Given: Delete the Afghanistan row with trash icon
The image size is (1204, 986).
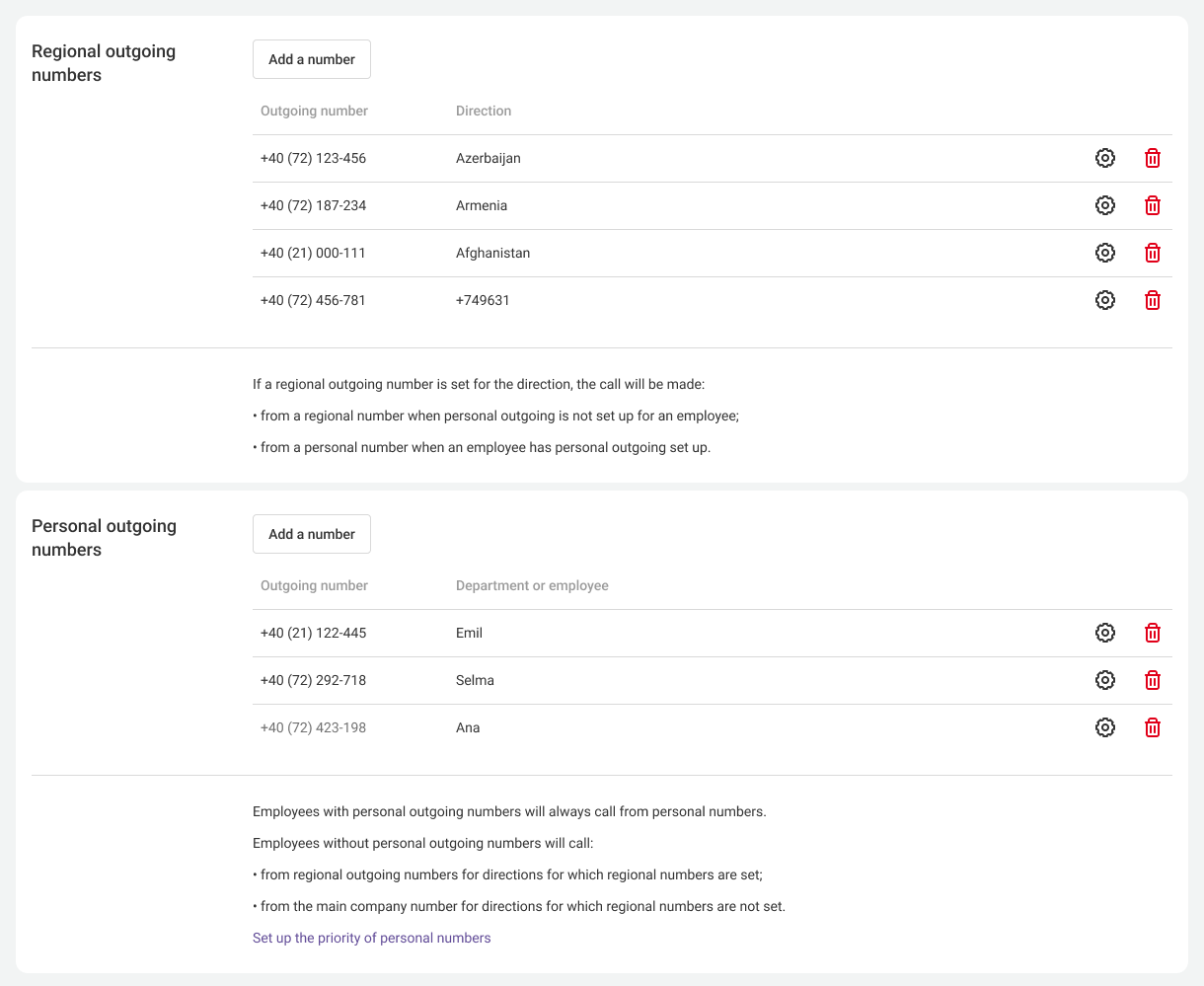Looking at the screenshot, I should pos(1152,253).
